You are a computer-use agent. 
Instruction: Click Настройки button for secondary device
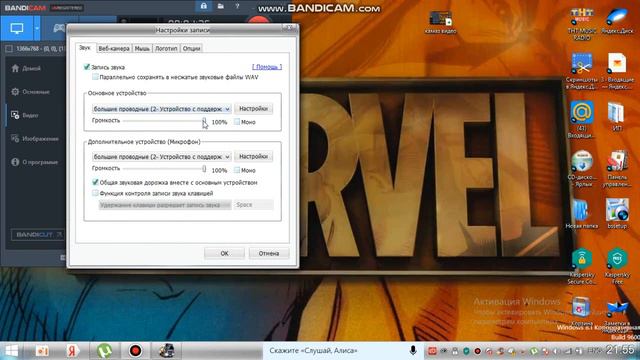coord(253,156)
